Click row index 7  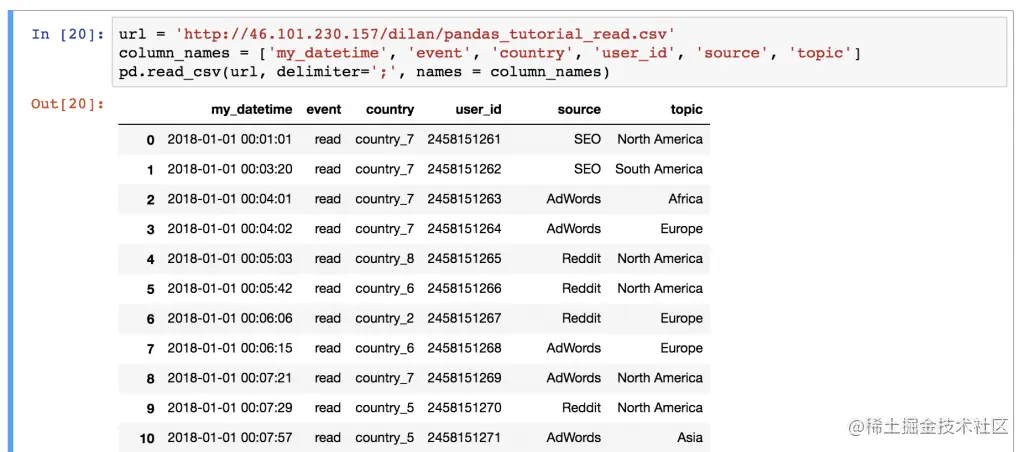[151, 349]
